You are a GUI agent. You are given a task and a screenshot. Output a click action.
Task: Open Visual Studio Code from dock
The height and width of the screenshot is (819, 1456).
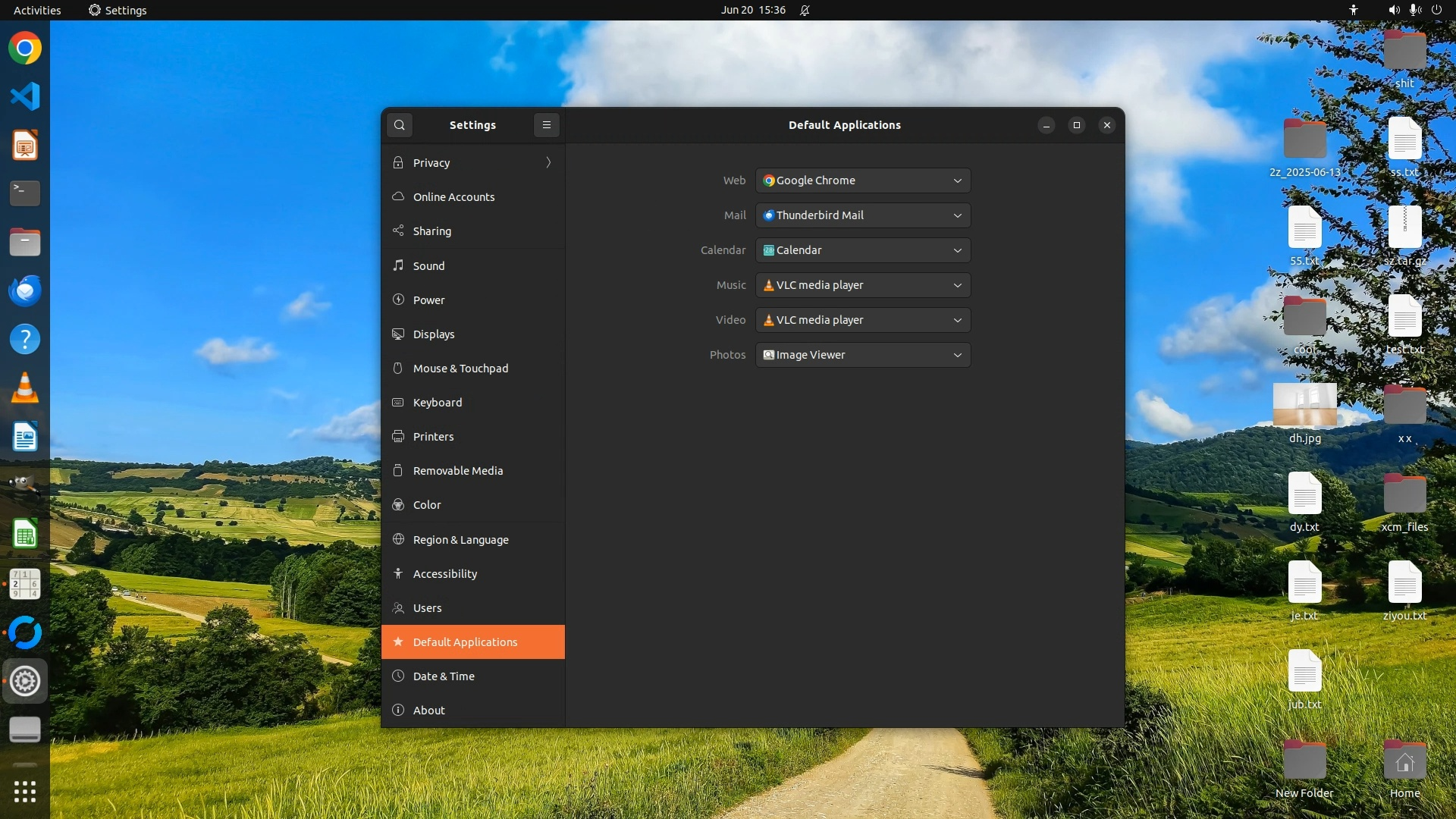[25, 96]
